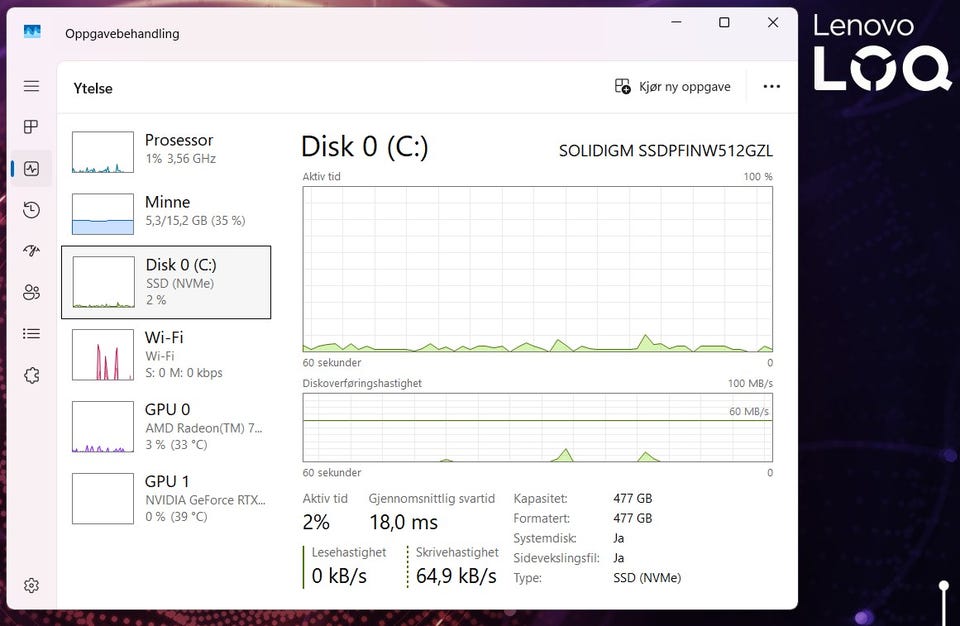Click the Diskoverføringshastighet graph
This screenshot has width=960, height=626.
[x=537, y=427]
